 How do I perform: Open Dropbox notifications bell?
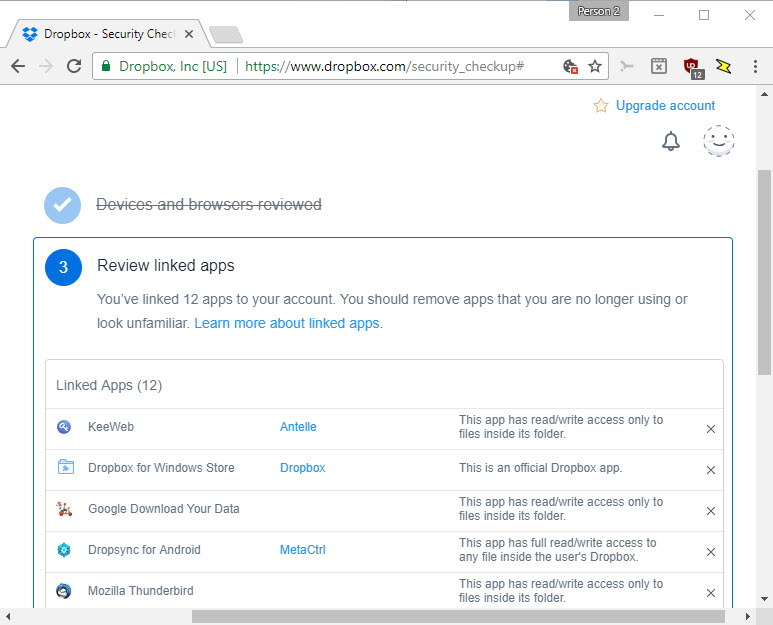[x=670, y=141]
